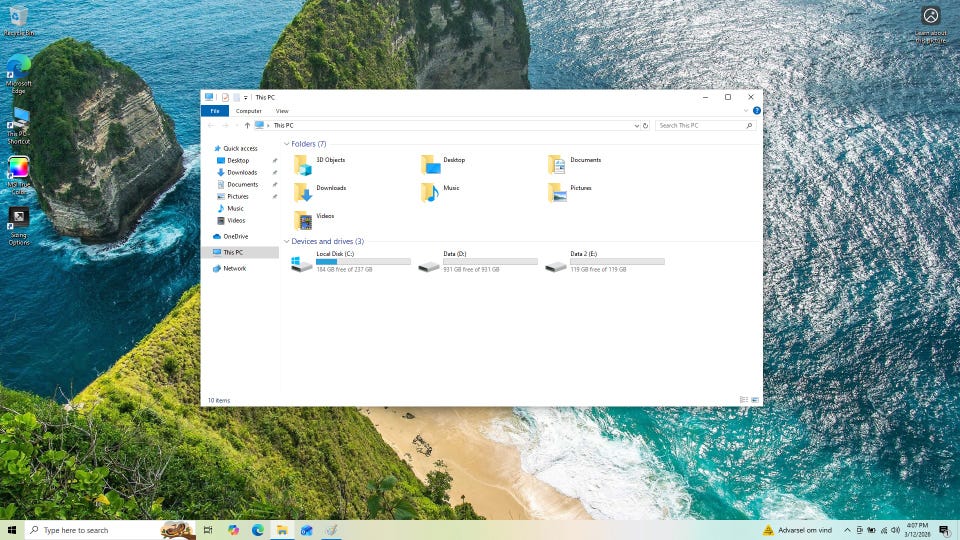Image resolution: width=960 pixels, height=540 pixels.
Task: Launch Microsoft Edge from the desktop
Action: click(x=18, y=74)
